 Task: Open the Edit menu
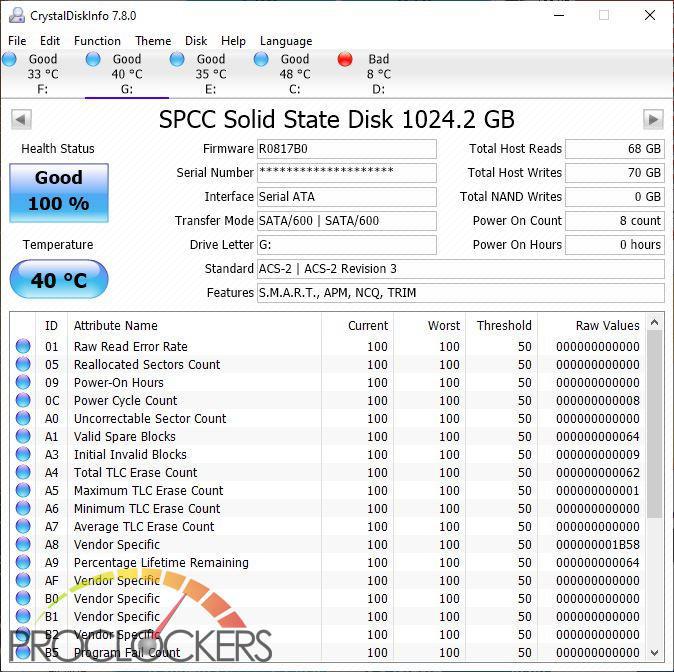(x=50, y=41)
